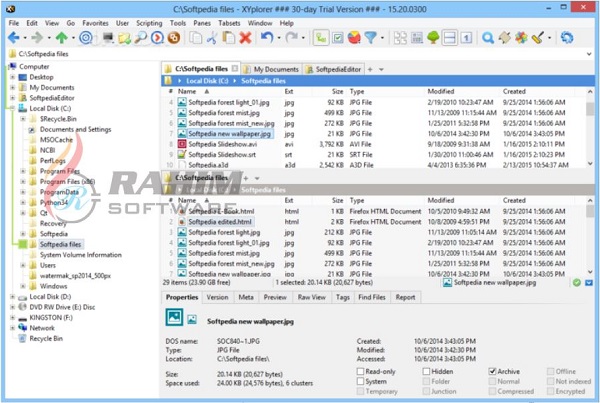
Task: Click the red X Delete icon
Action: [245, 38]
